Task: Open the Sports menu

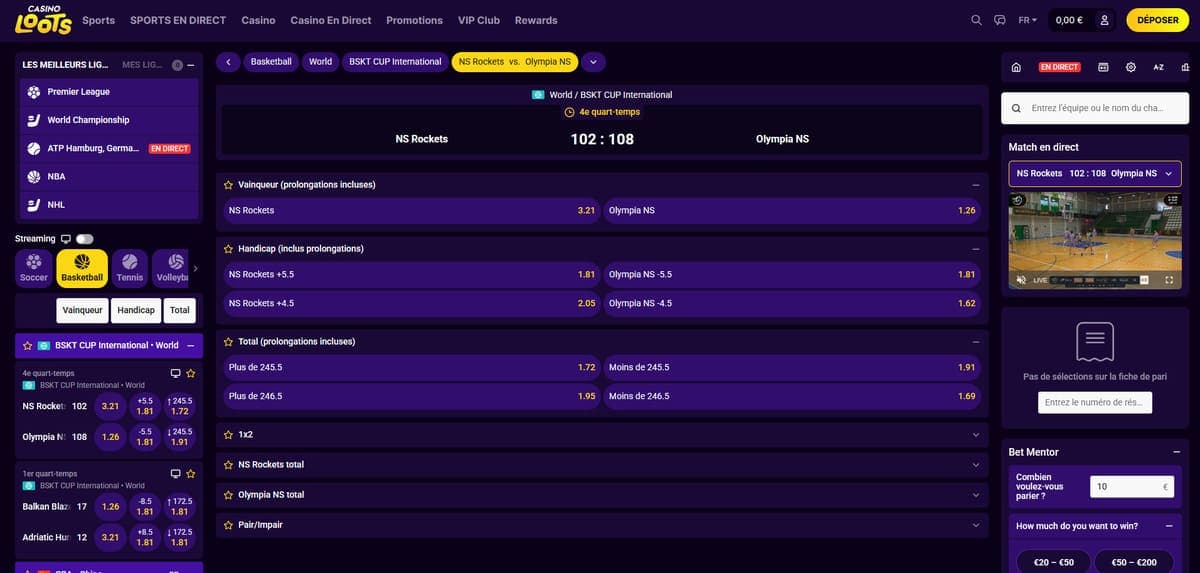Action: click(x=98, y=20)
